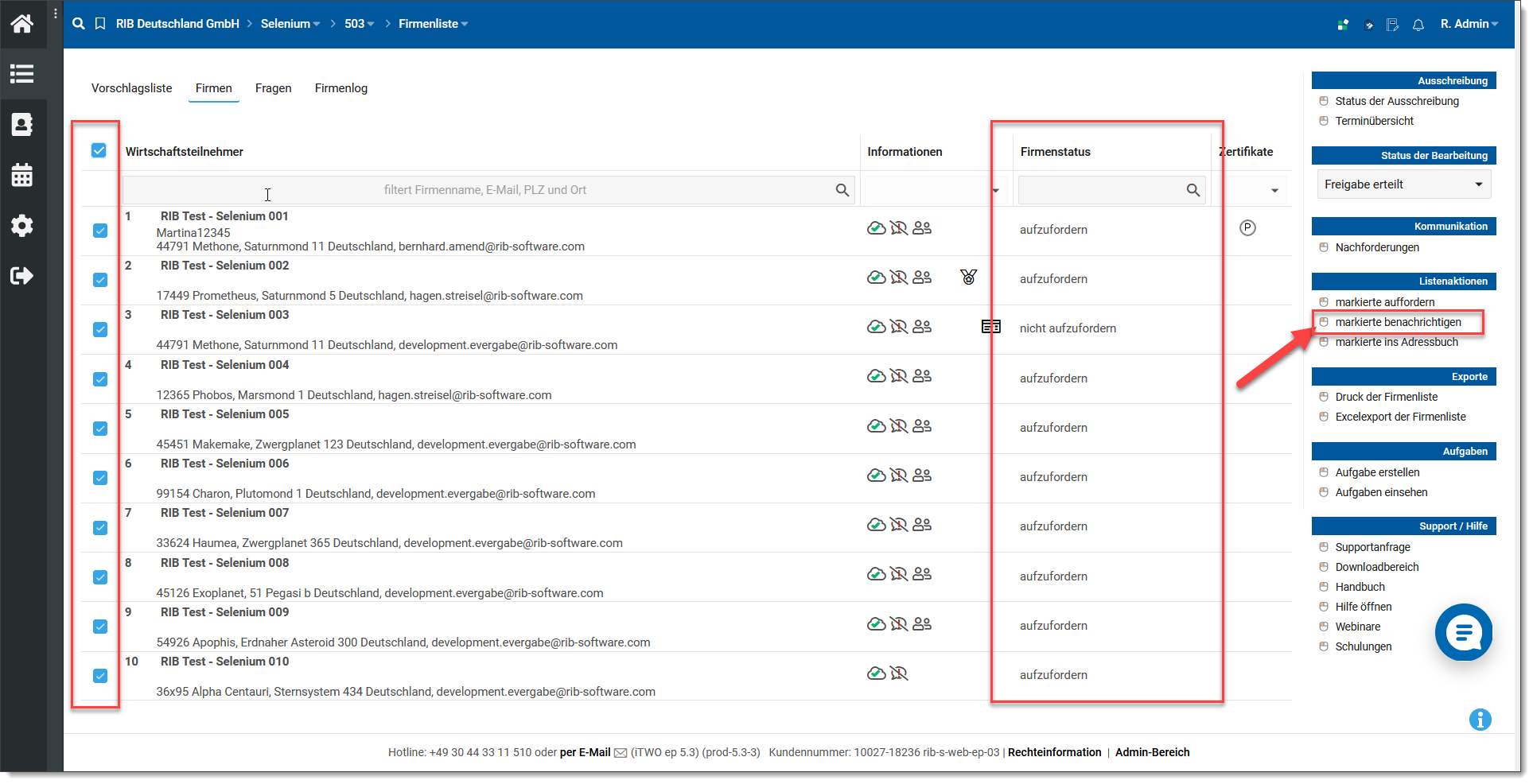Click the news-card icon for Selenium 003
The width and height of the screenshot is (1533, 784).
pos(991,327)
